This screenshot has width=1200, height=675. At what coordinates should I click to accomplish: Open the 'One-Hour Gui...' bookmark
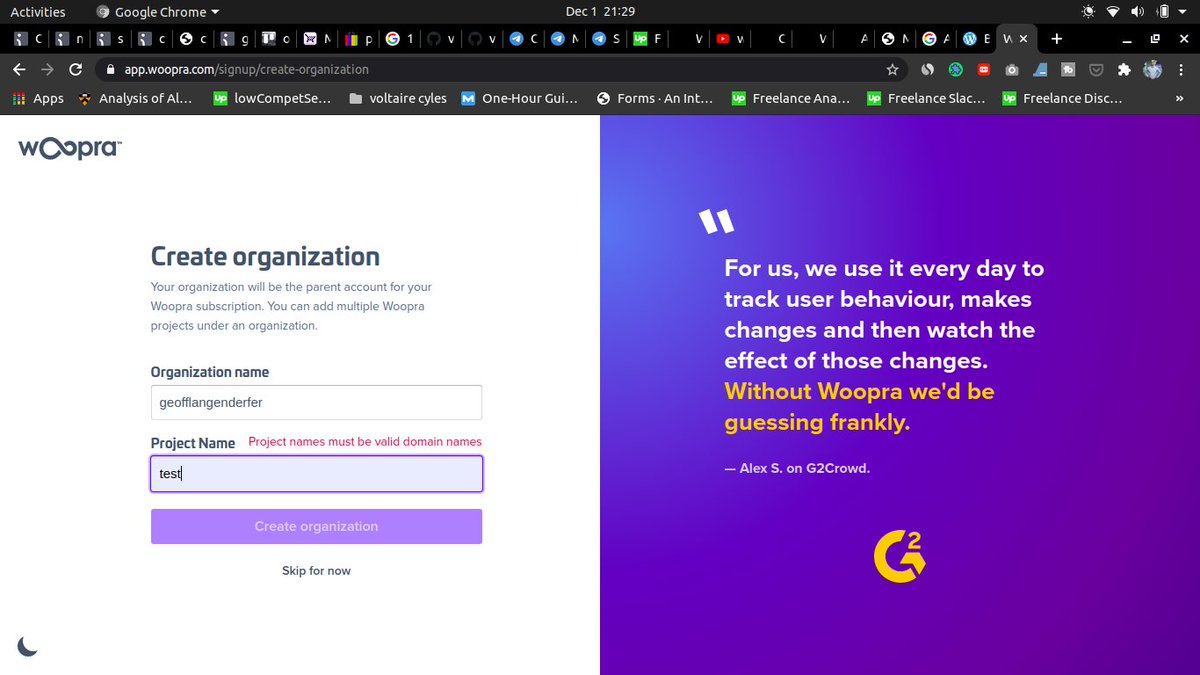(x=519, y=98)
